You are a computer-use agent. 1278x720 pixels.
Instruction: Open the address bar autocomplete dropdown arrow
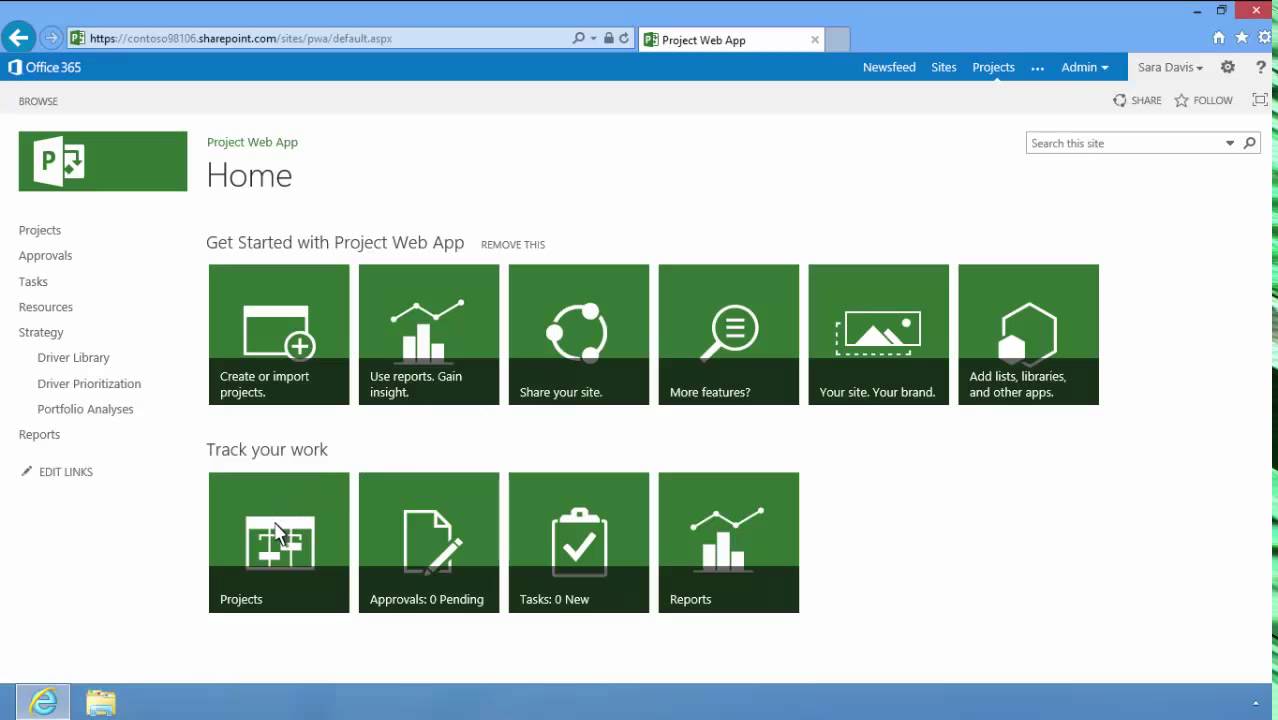pos(593,38)
